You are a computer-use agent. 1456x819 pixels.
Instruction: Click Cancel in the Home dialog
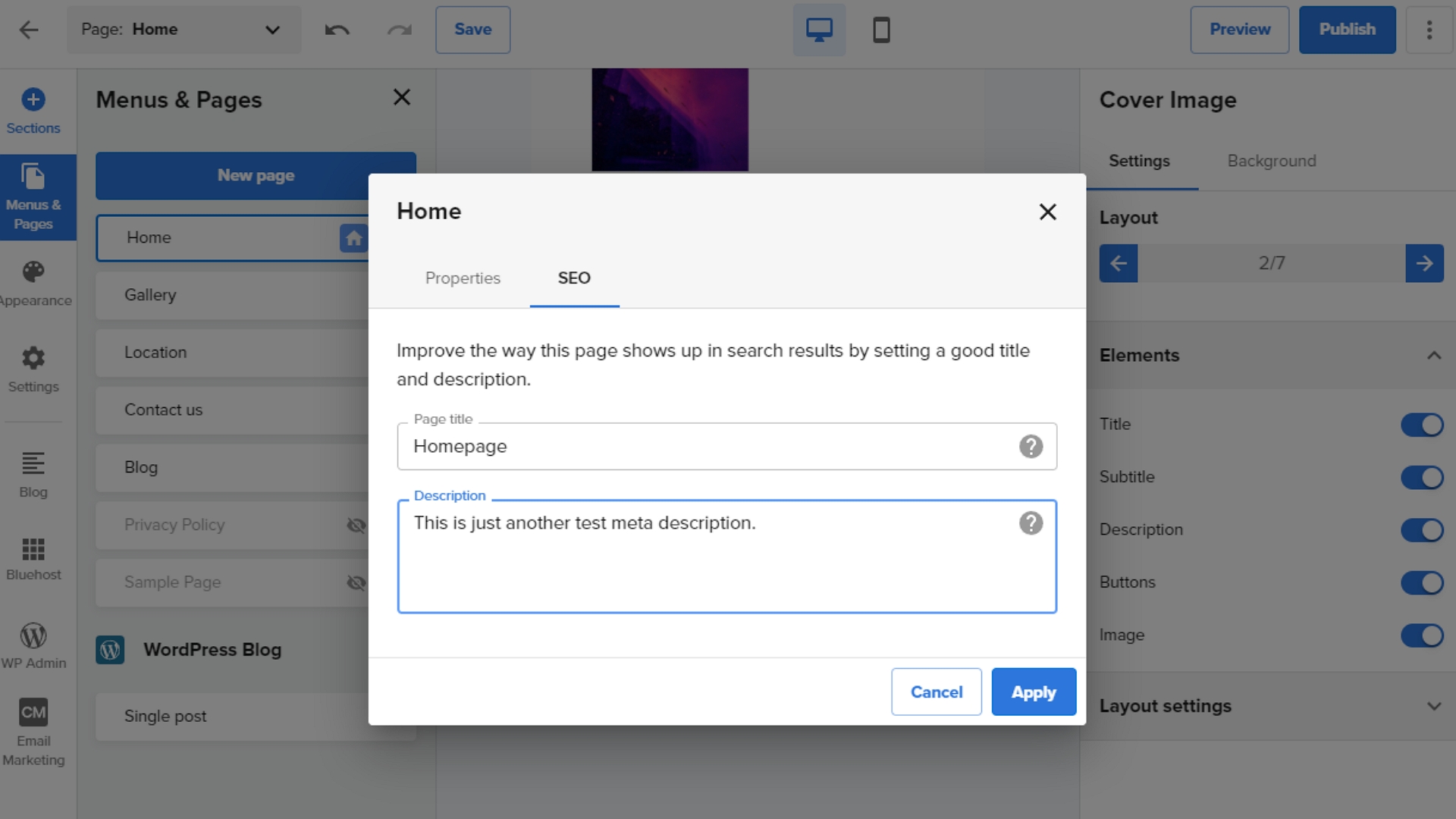937,692
